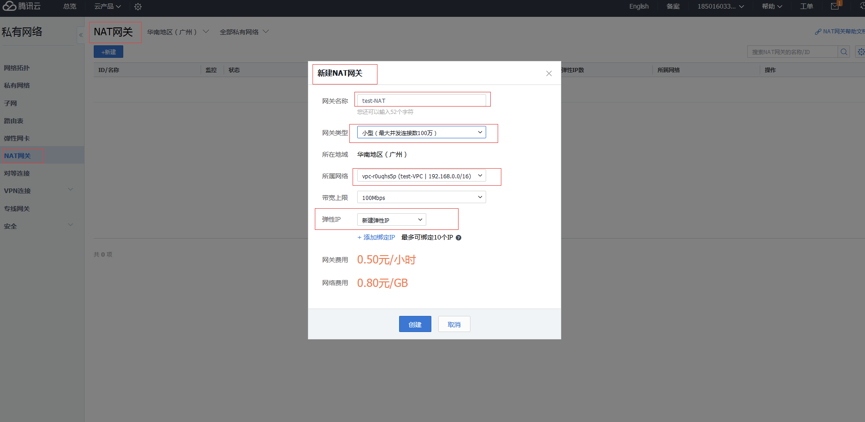
Task: Close the 新建NAT网关 dialog
Action: pyautogui.click(x=548, y=73)
